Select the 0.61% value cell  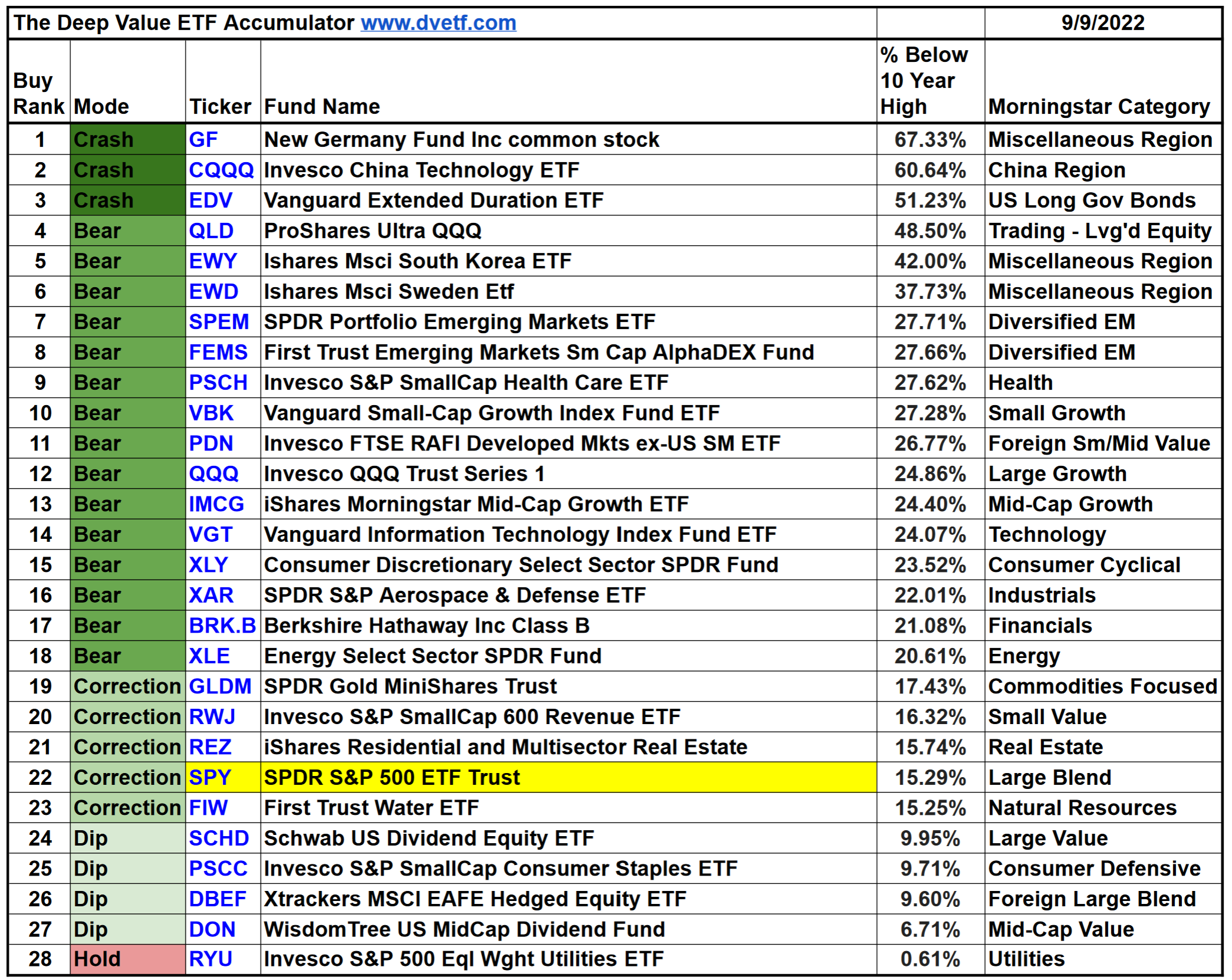(x=931, y=959)
